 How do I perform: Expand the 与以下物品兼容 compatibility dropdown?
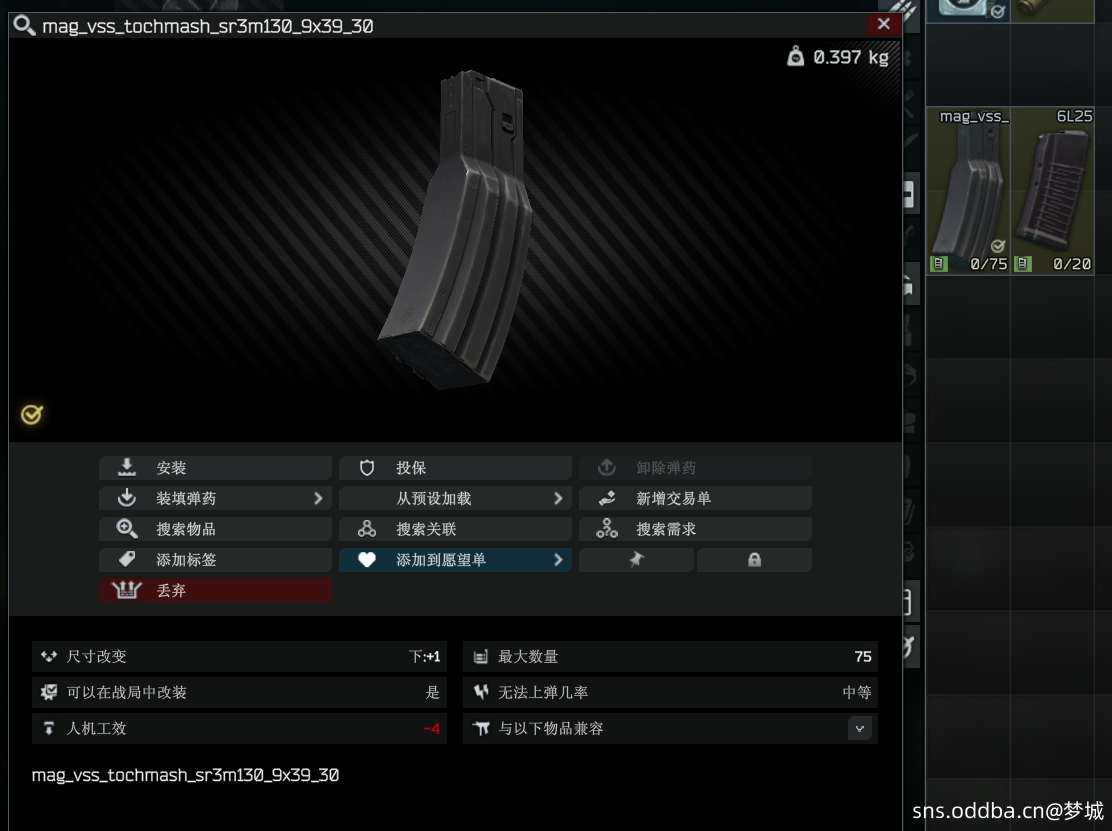point(859,729)
